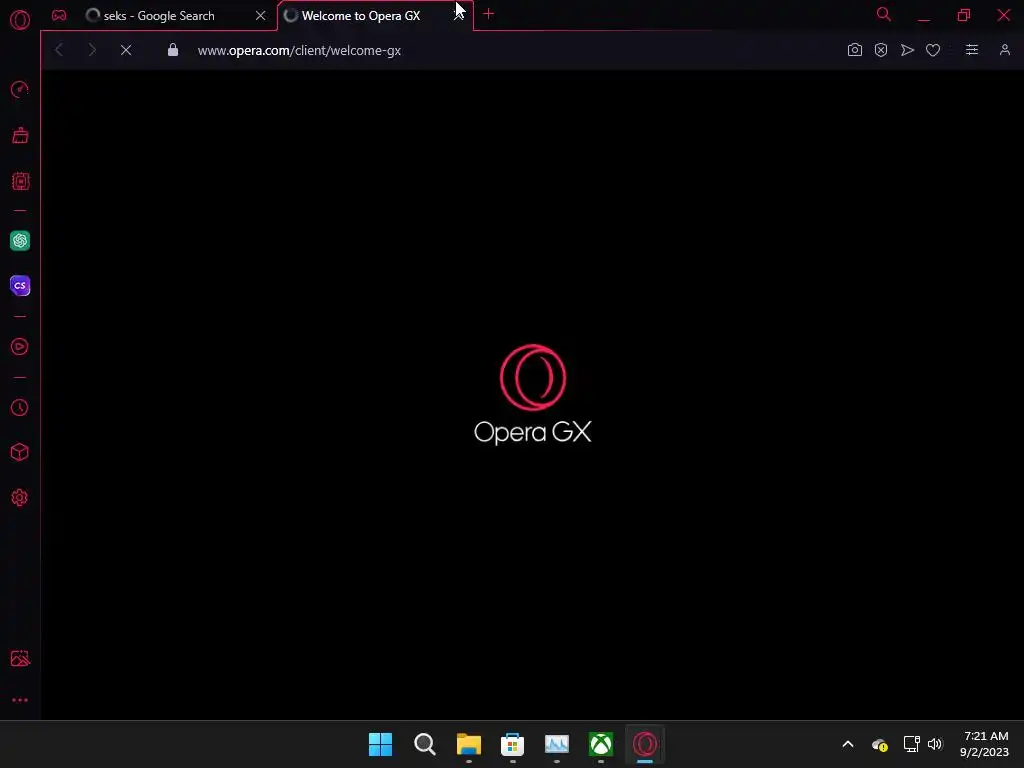Open volume speaker tray icon
Screen dimensions: 1024x768
coord(935,744)
